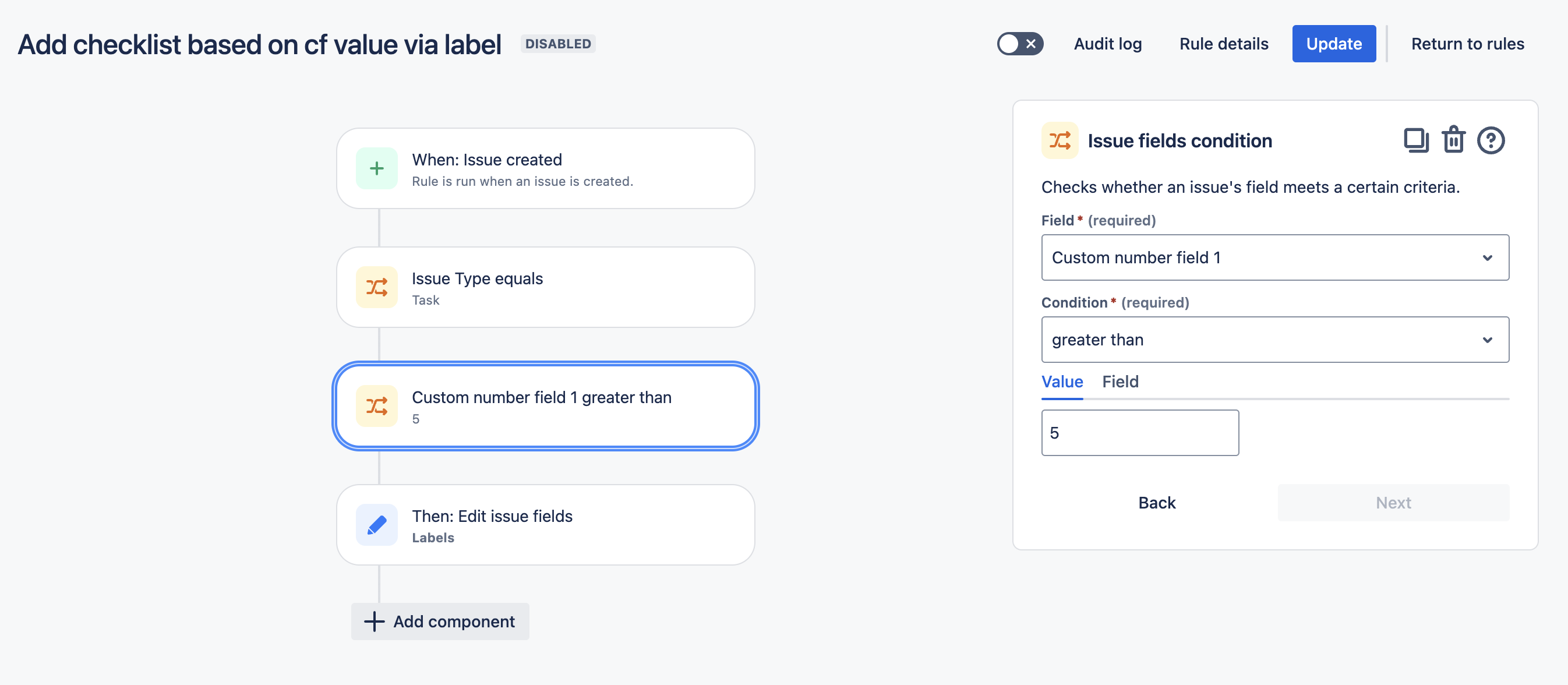Screen dimensions: 1568x685
Task: Click the value input field showing 5
Action: click(1140, 432)
